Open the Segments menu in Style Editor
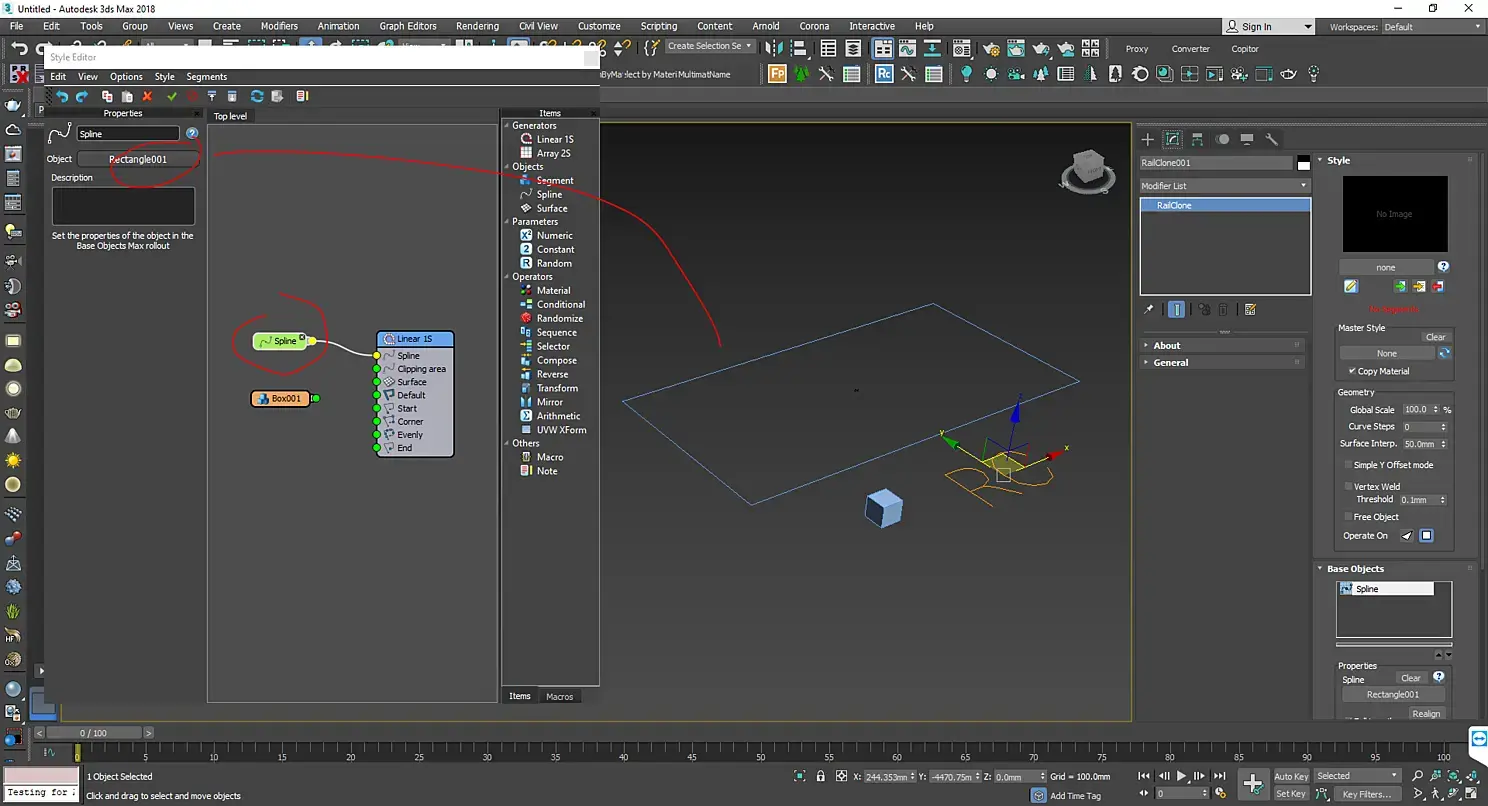This screenshot has height=806, width=1488. tap(206, 77)
